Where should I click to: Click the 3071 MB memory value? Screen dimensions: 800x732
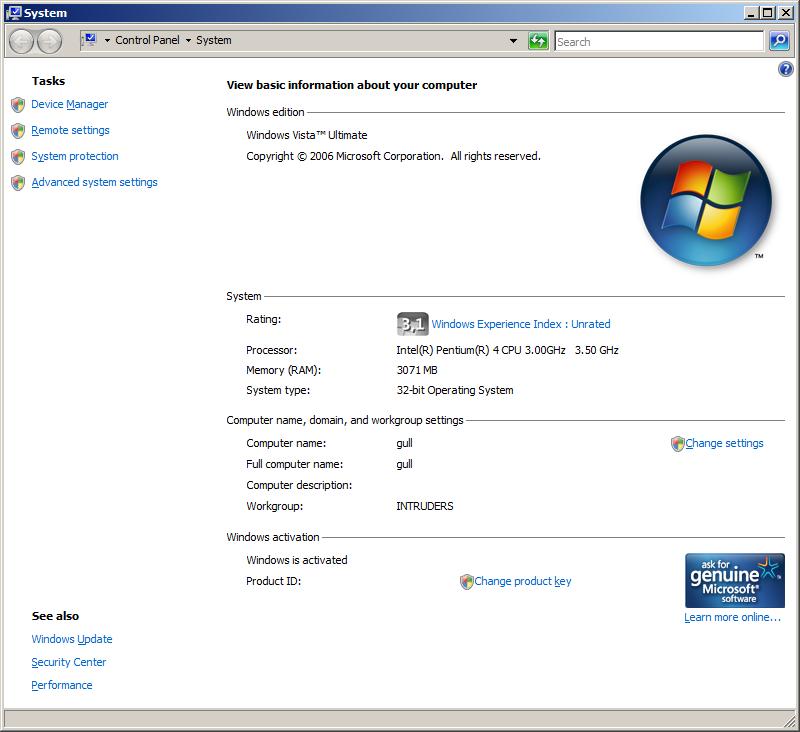(417, 371)
